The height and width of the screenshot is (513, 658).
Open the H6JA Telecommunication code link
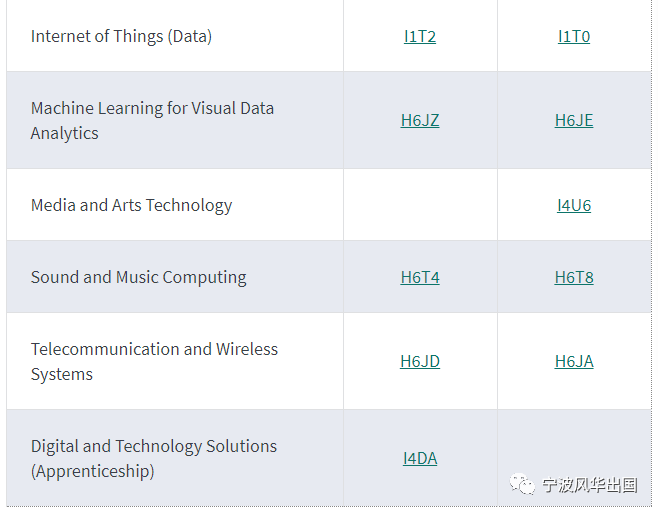coord(574,361)
